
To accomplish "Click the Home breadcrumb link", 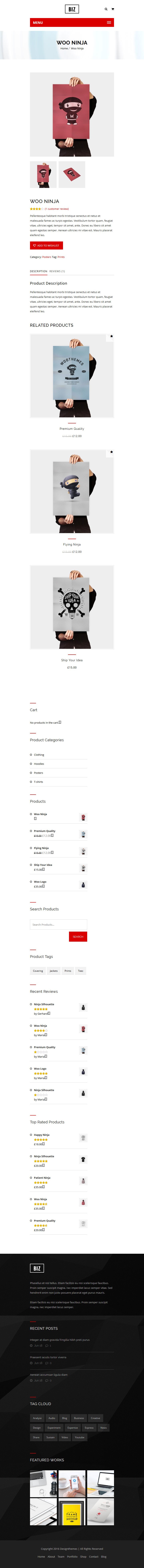I will (64, 48).
